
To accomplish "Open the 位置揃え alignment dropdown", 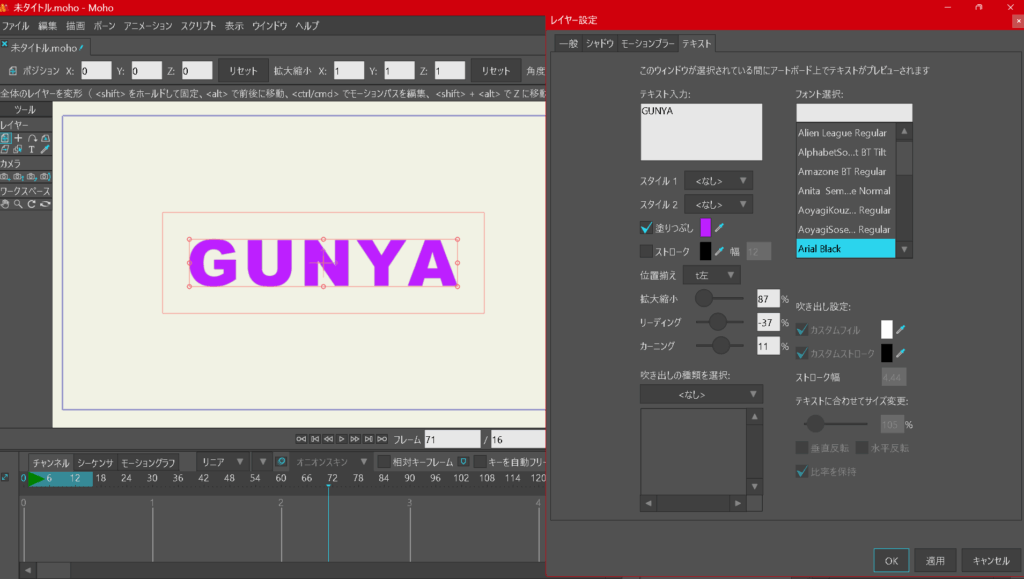I will click(711, 275).
